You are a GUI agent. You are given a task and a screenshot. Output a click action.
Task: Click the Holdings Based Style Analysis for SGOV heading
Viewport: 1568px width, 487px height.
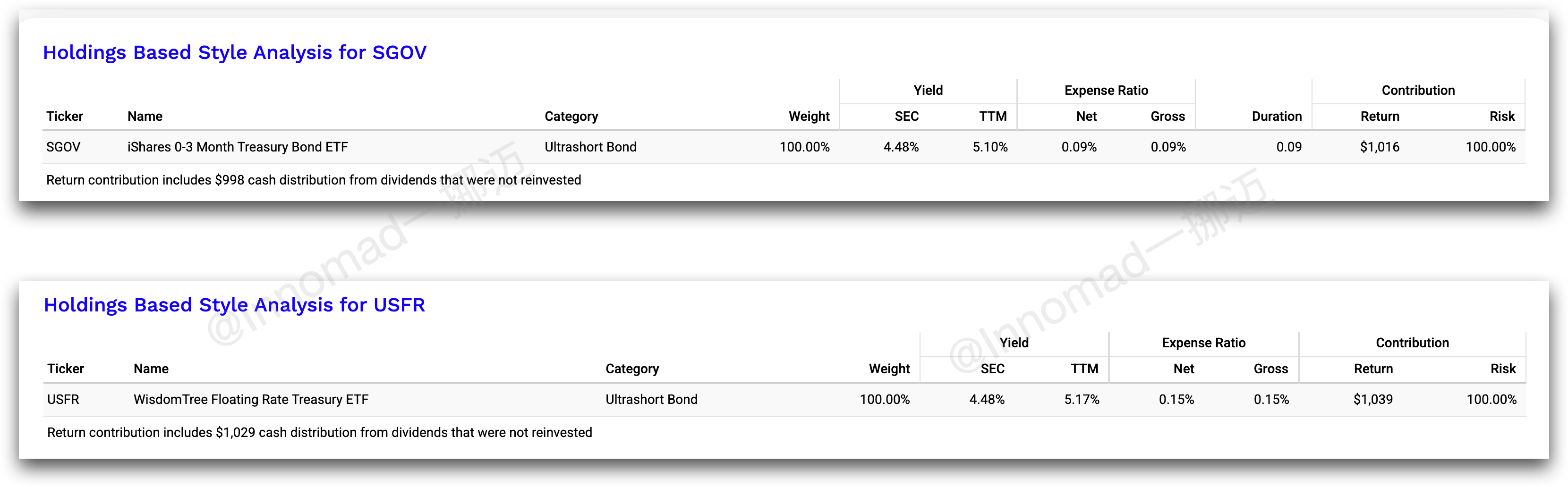pyautogui.click(x=234, y=53)
